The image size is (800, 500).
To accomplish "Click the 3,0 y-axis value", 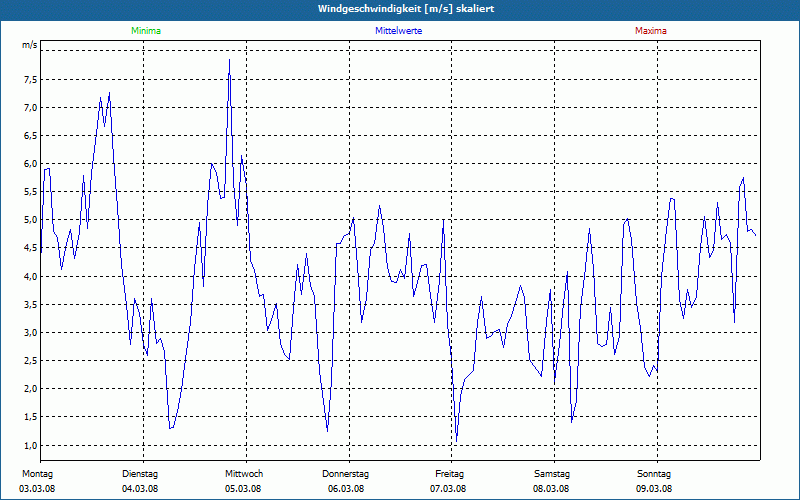I will pyautogui.click(x=30, y=333).
